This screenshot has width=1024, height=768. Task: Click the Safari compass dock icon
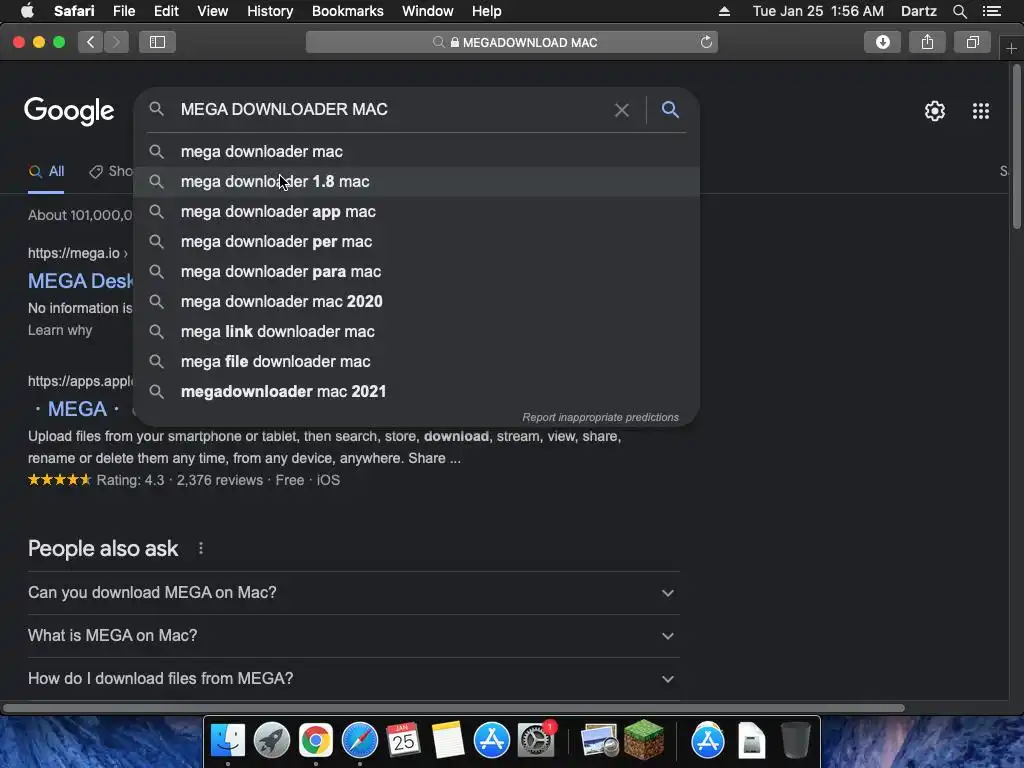coord(360,741)
